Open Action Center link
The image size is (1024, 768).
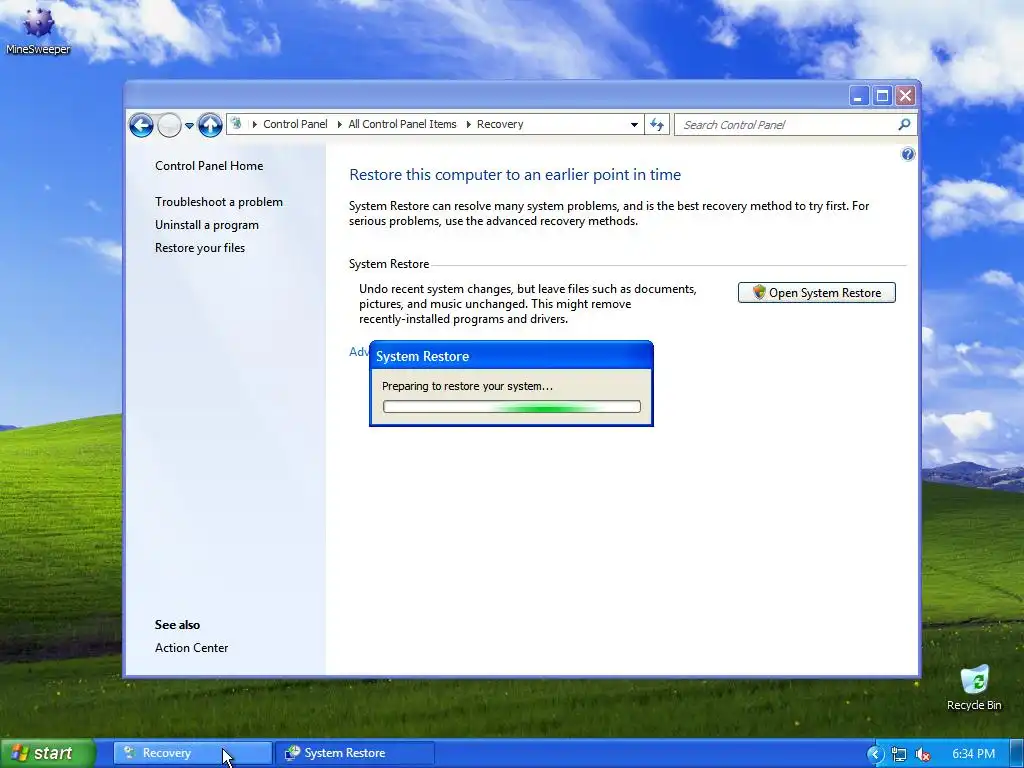(x=191, y=648)
